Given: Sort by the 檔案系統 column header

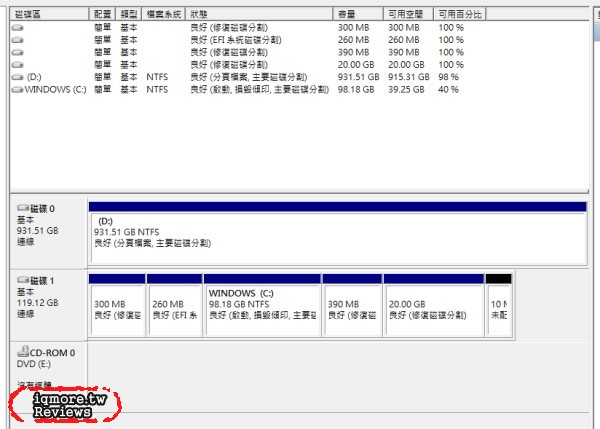Looking at the screenshot, I should [x=164, y=14].
